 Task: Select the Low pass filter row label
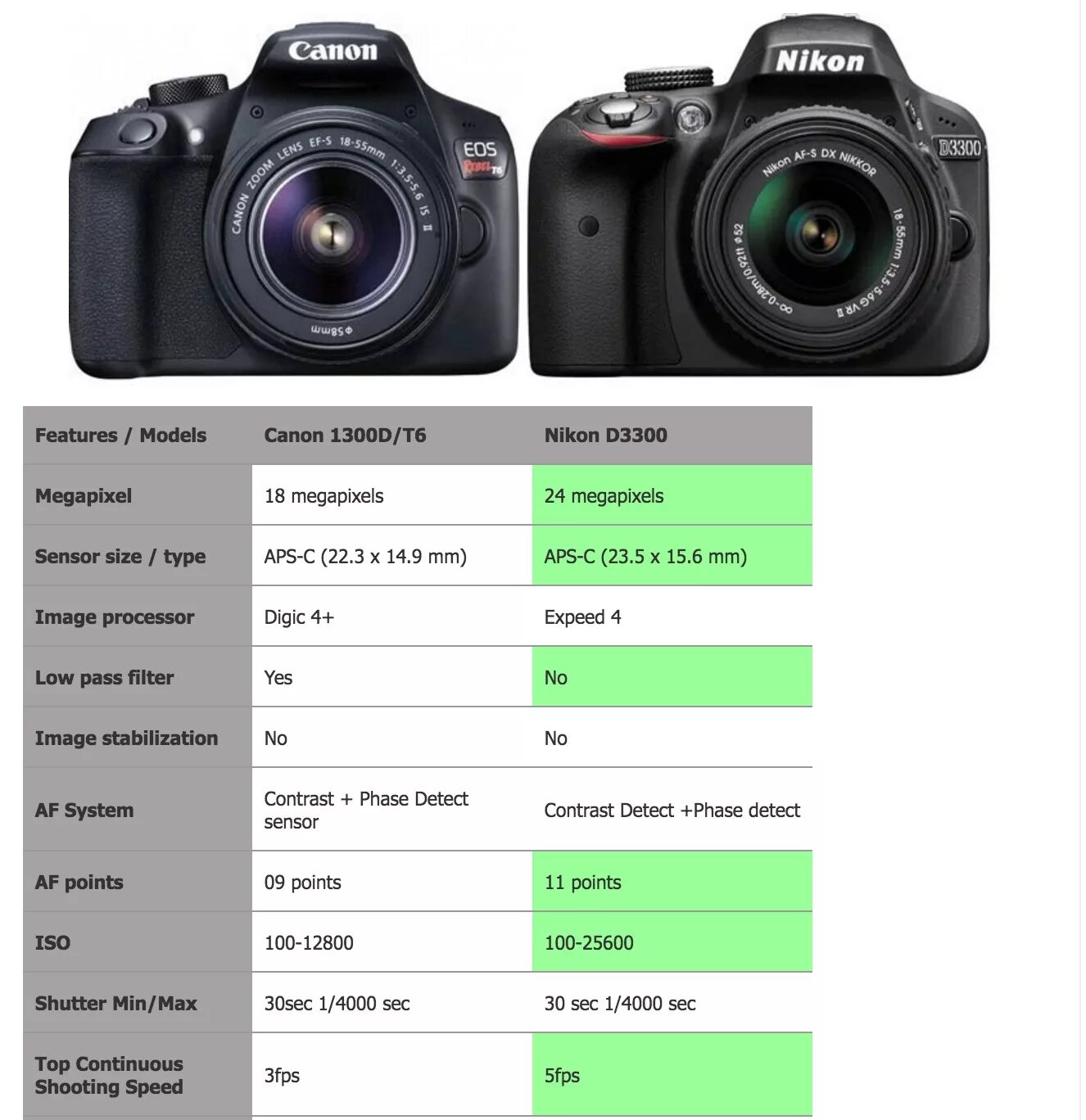pyautogui.click(x=138, y=677)
